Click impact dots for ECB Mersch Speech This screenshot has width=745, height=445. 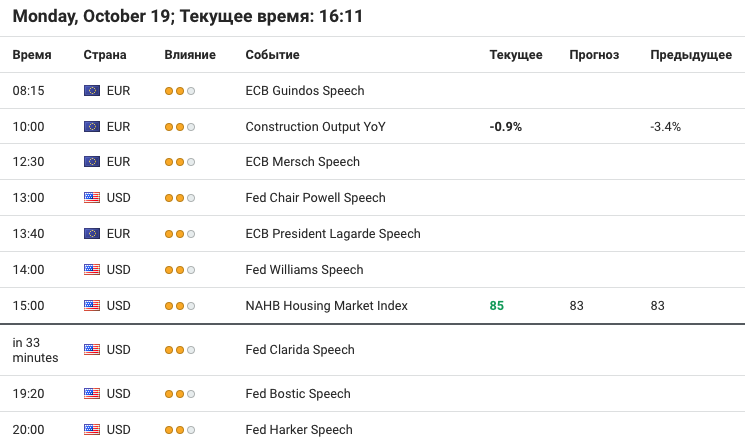point(180,162)
